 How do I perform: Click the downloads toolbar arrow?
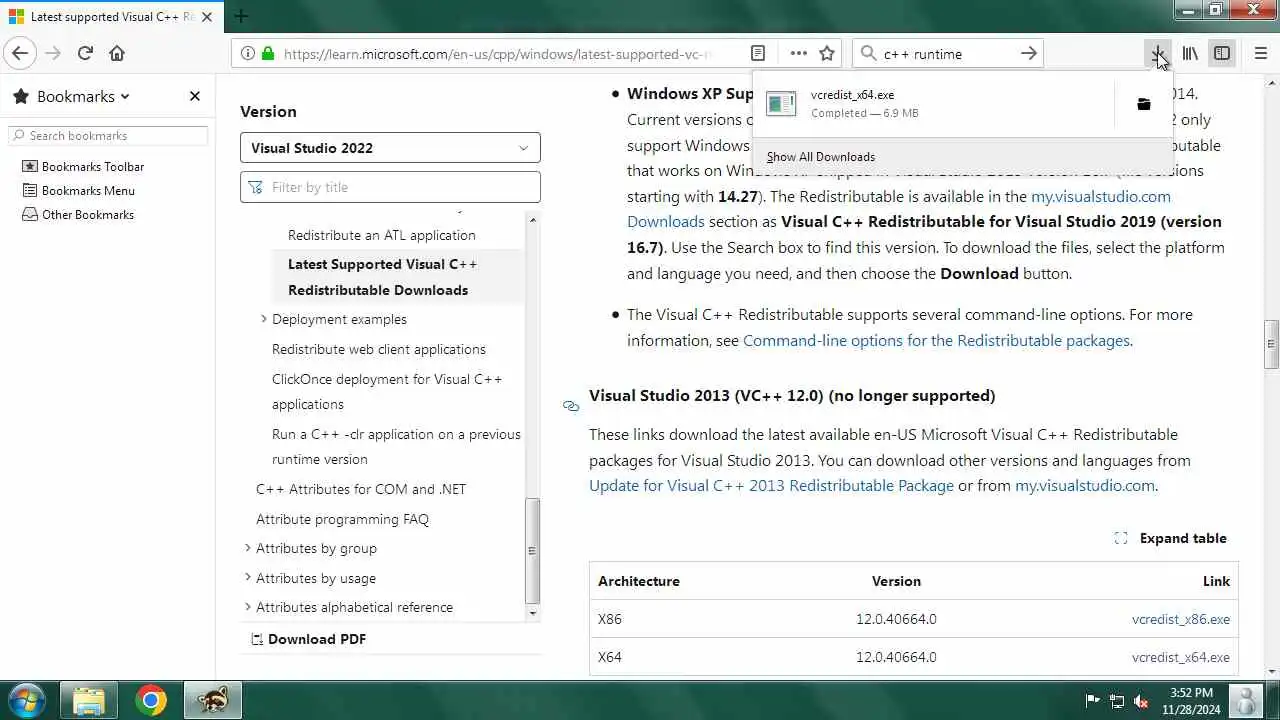(x=1158, y=53)
